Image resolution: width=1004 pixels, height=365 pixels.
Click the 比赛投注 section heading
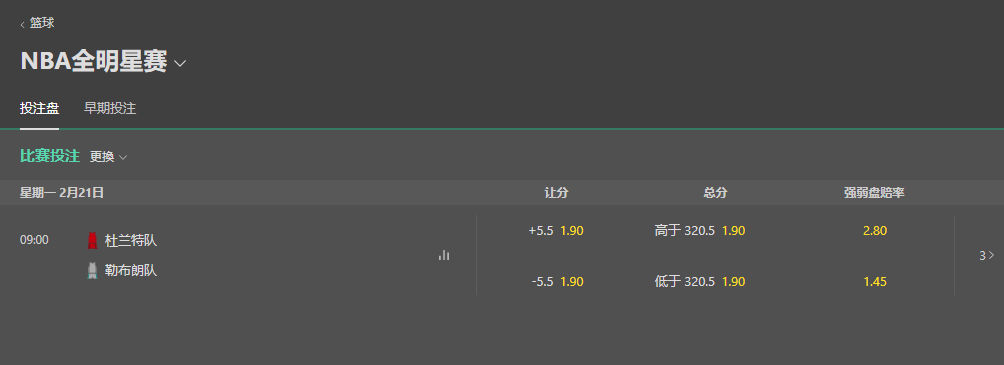(x=50, y=156)
